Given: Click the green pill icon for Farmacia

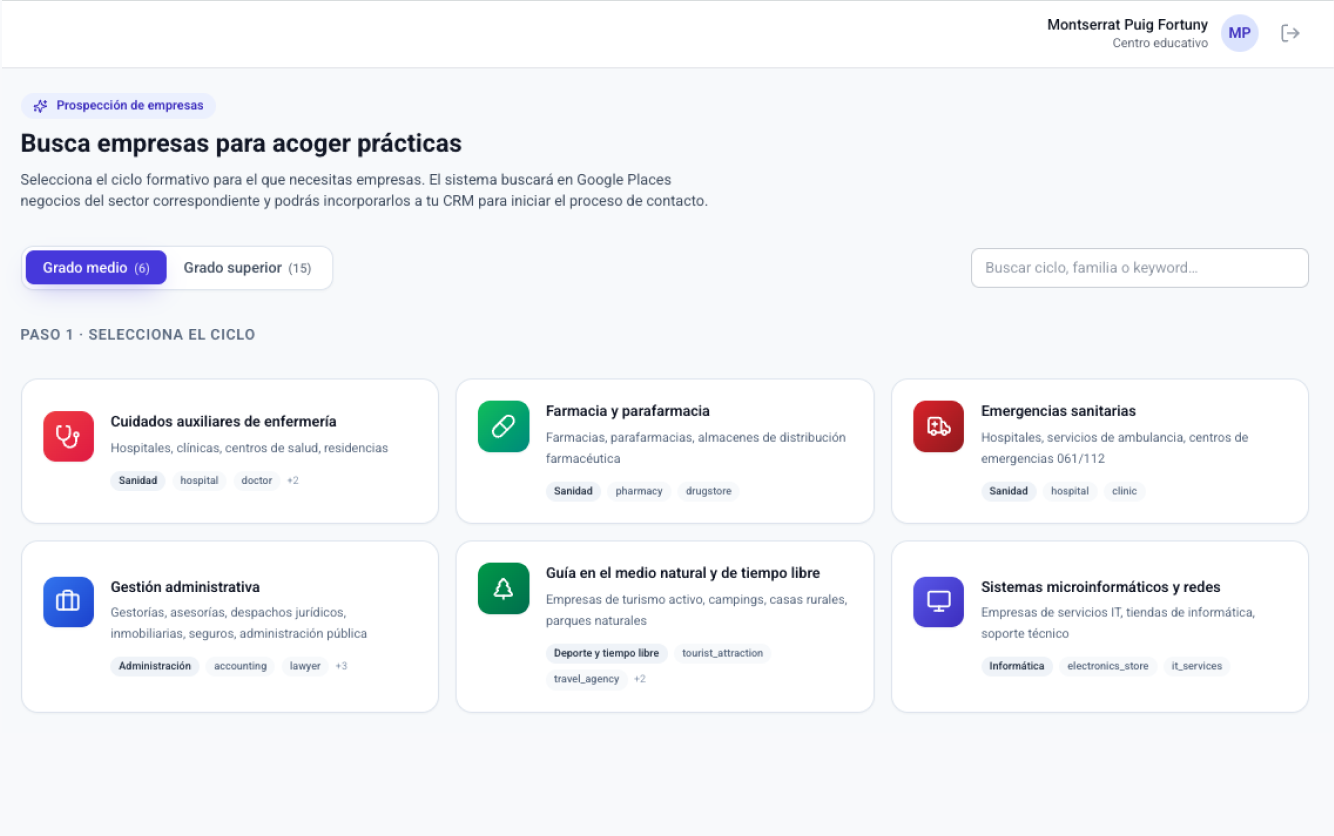Looking at the screenshot, I should tap(504, 426).
